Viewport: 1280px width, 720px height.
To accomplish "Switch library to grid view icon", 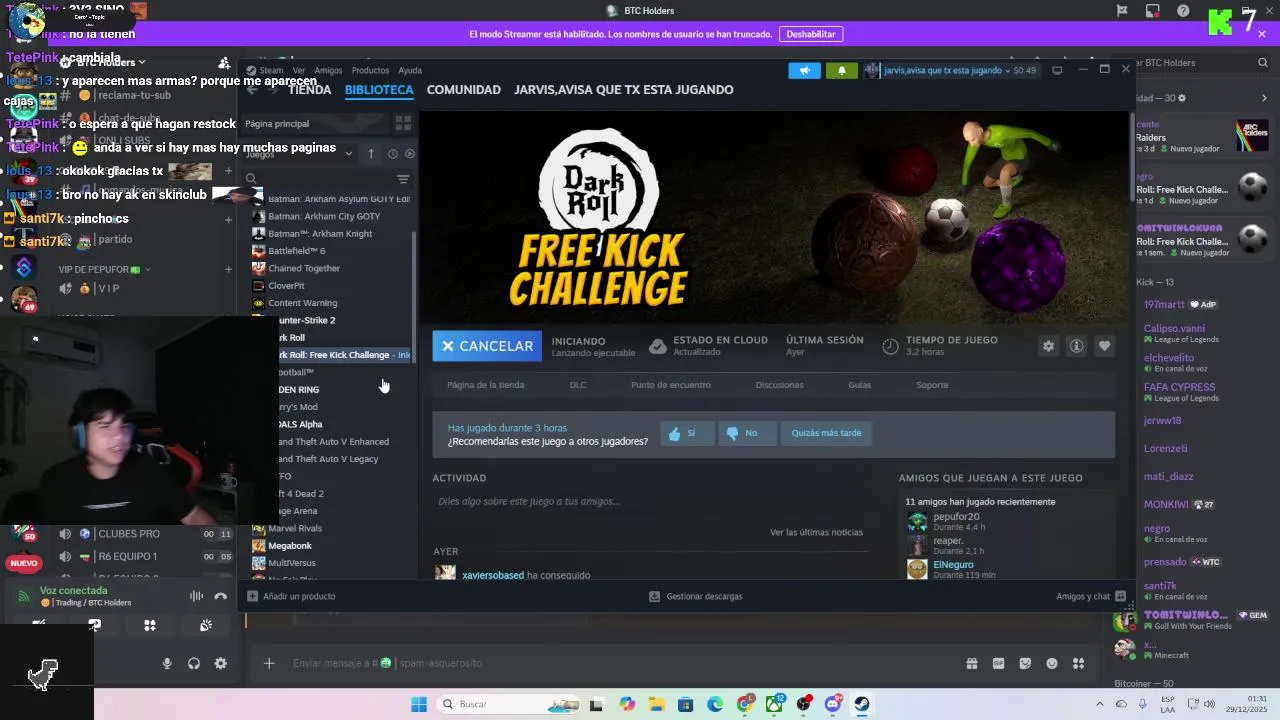I will 403,123.
